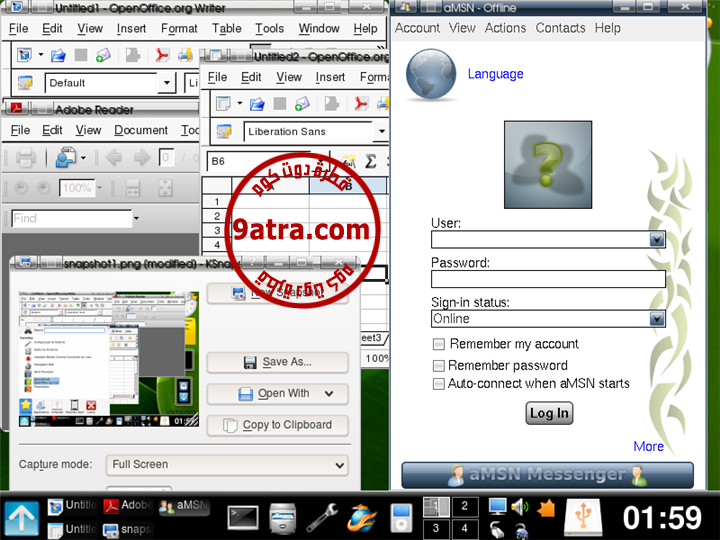
Task: Open the terminal from the panel
Action: click(243, 518)
